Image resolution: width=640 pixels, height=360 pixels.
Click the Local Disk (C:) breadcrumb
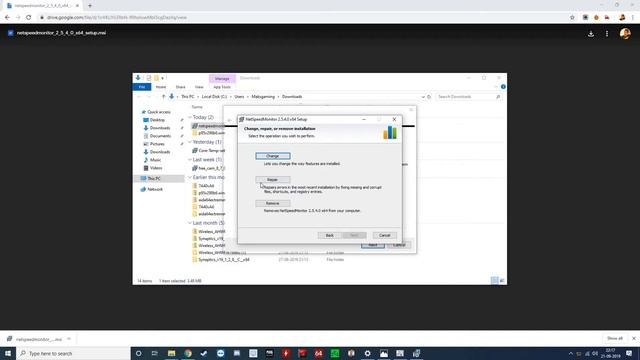214,97
